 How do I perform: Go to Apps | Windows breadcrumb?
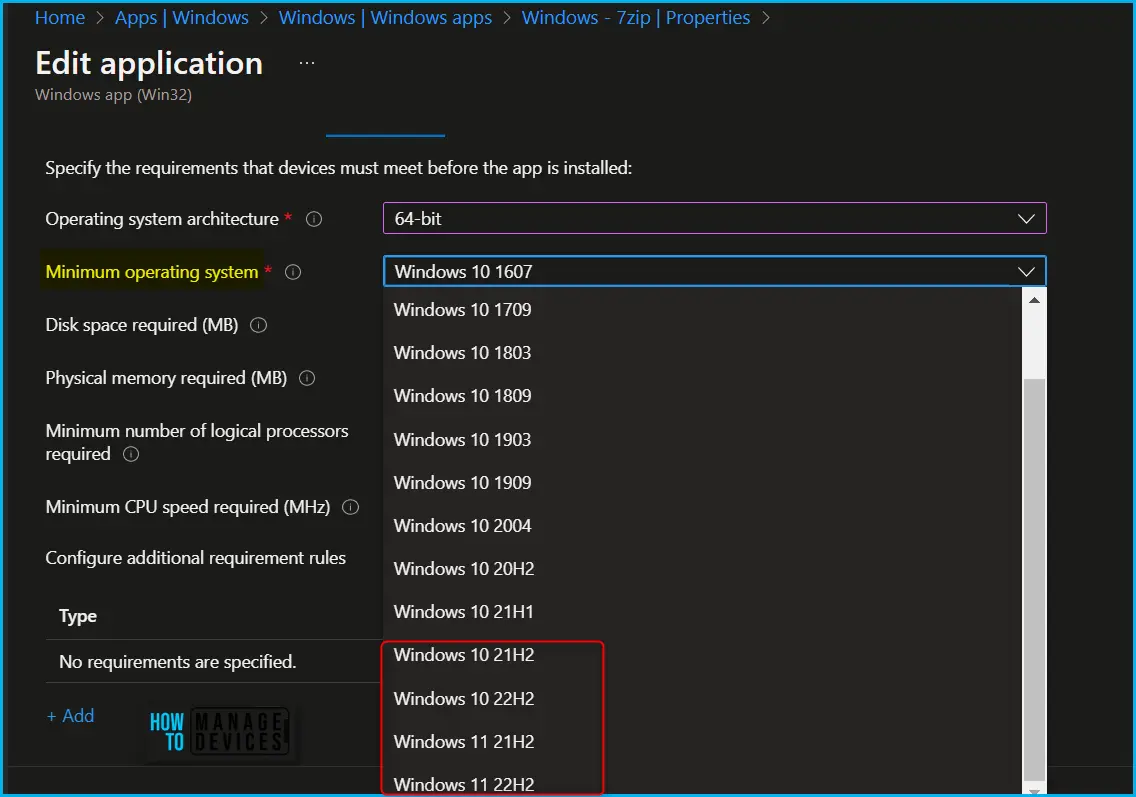[x=182, y=17]
